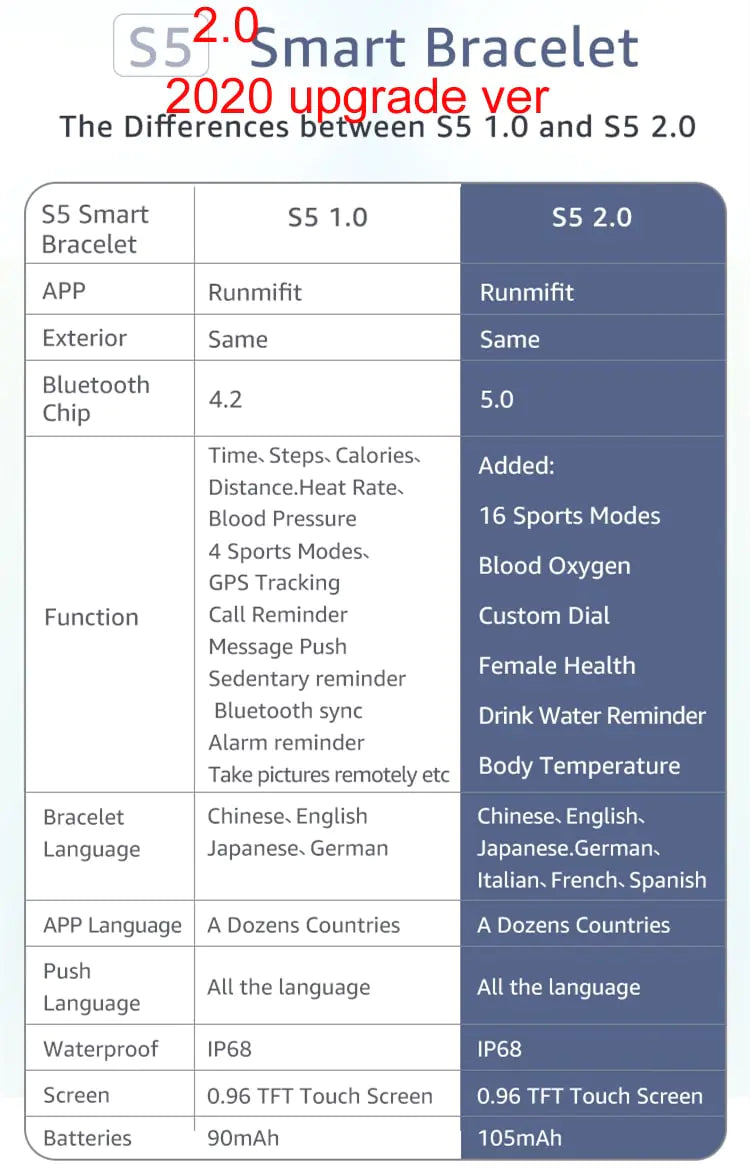Click the "Bluetooth Chip" row label
Image resolution: width=750 pixels, height=1176 pixels.
96,399
